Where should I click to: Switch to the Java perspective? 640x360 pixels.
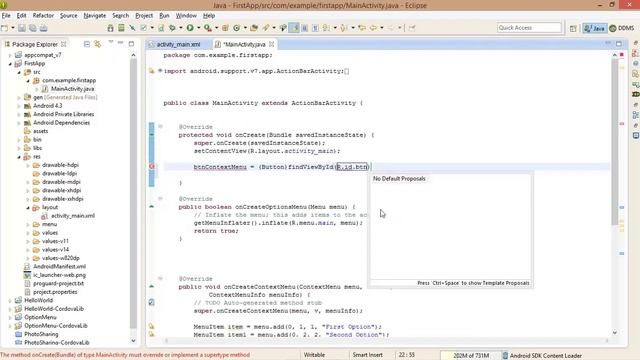tap(594, 28)
